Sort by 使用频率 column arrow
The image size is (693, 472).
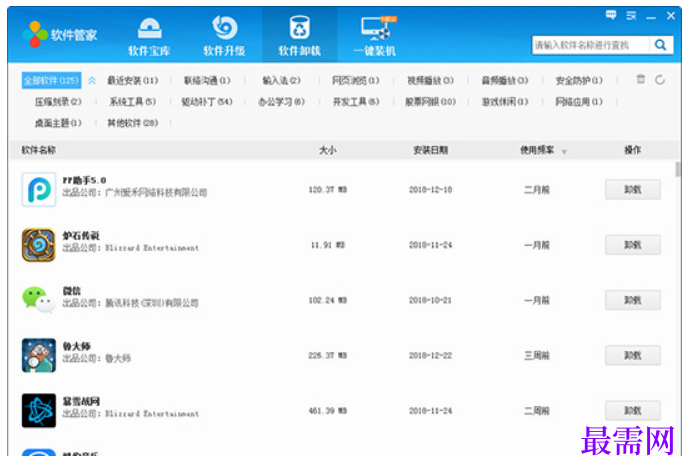[564, 152]
